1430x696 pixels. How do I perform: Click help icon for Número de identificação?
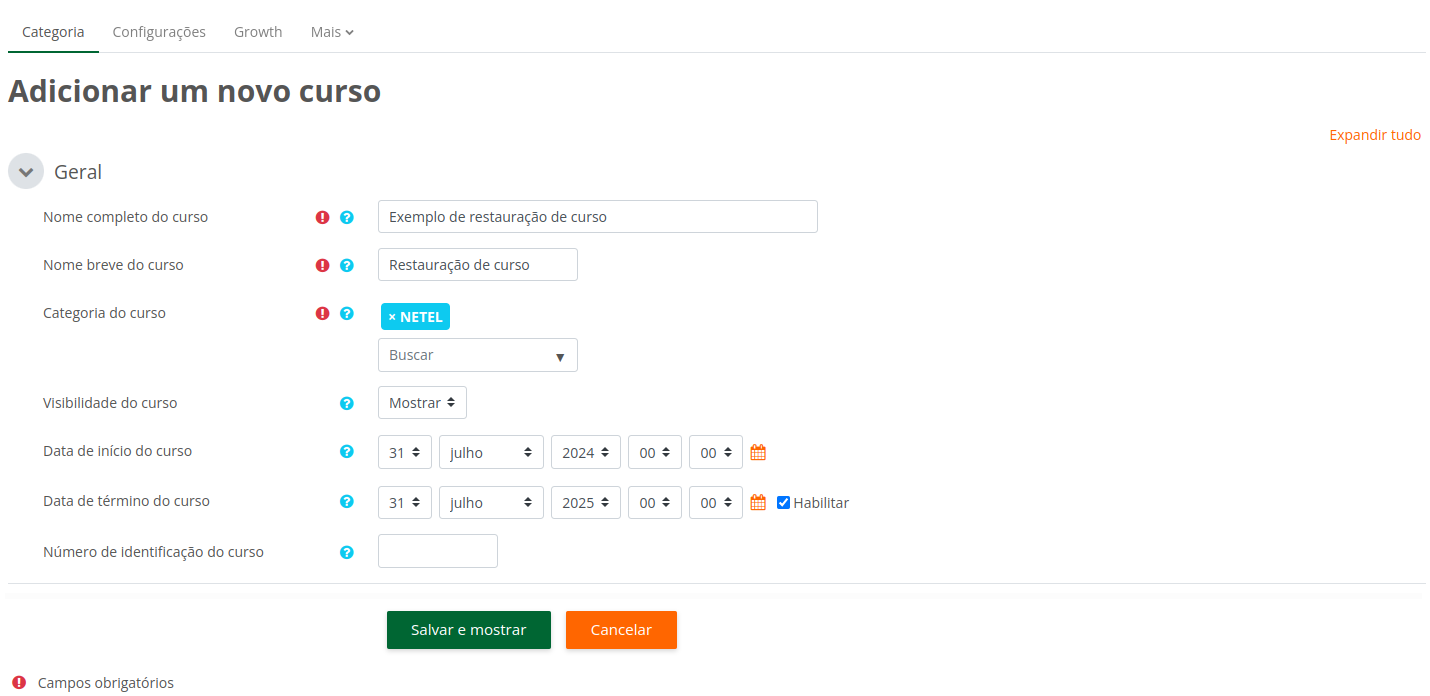pos(347,552)
